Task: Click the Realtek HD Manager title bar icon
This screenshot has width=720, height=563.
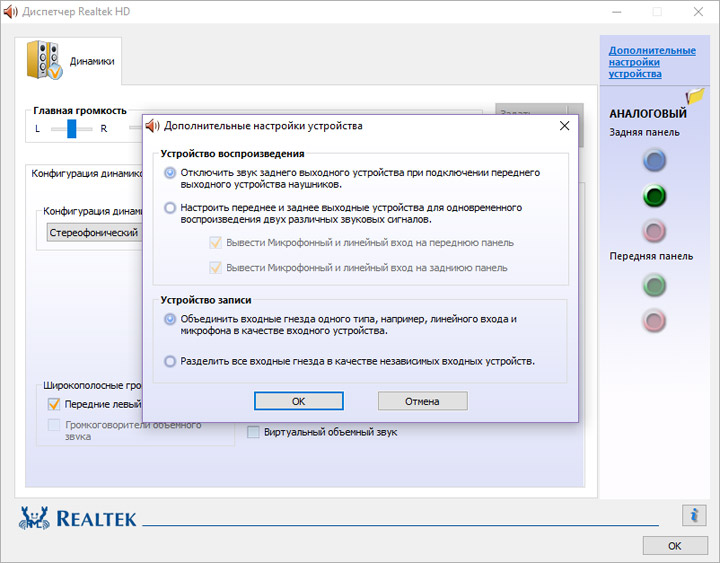Action: (10, 11)
